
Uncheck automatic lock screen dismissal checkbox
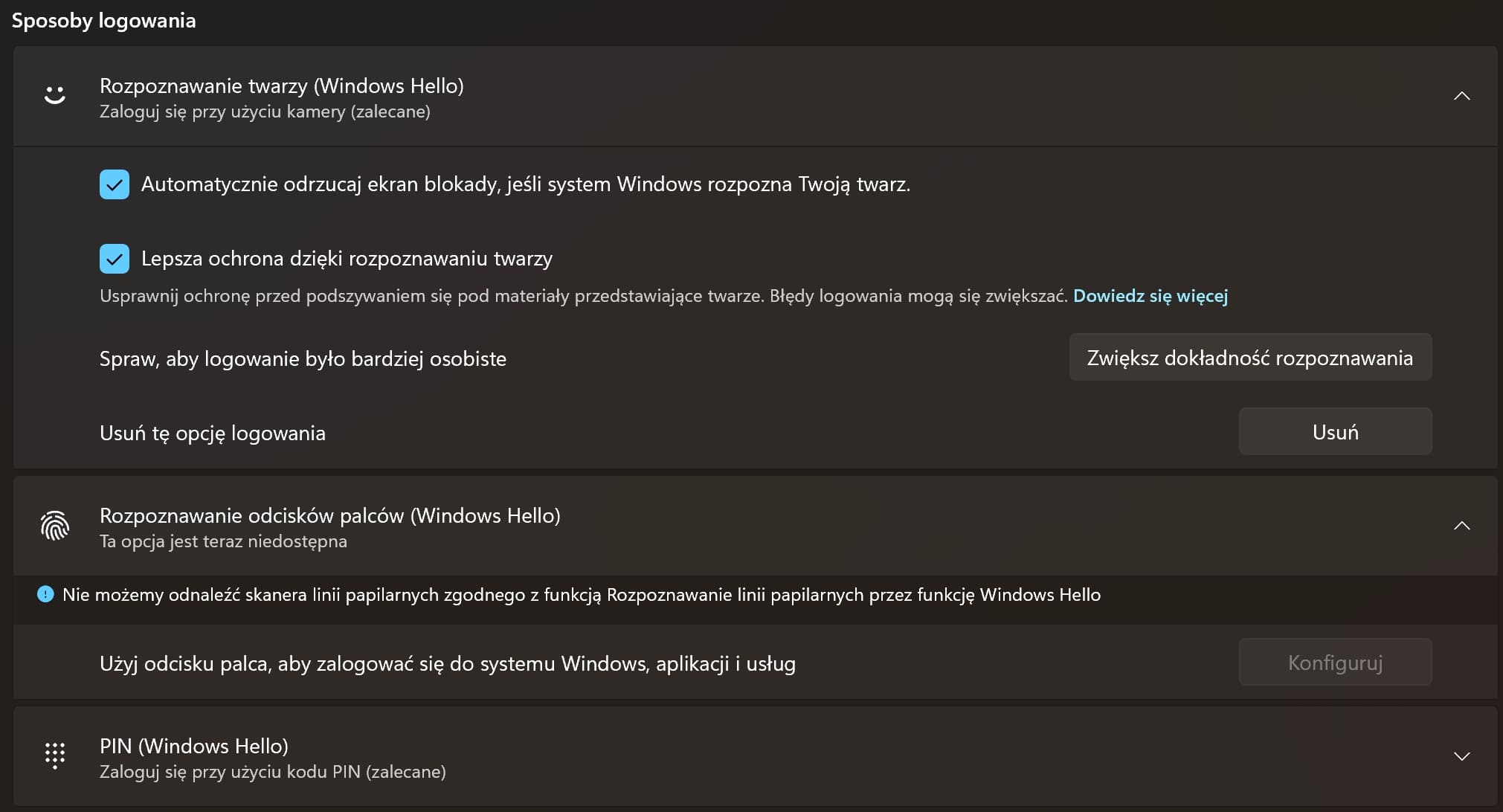tap(115, 184)
